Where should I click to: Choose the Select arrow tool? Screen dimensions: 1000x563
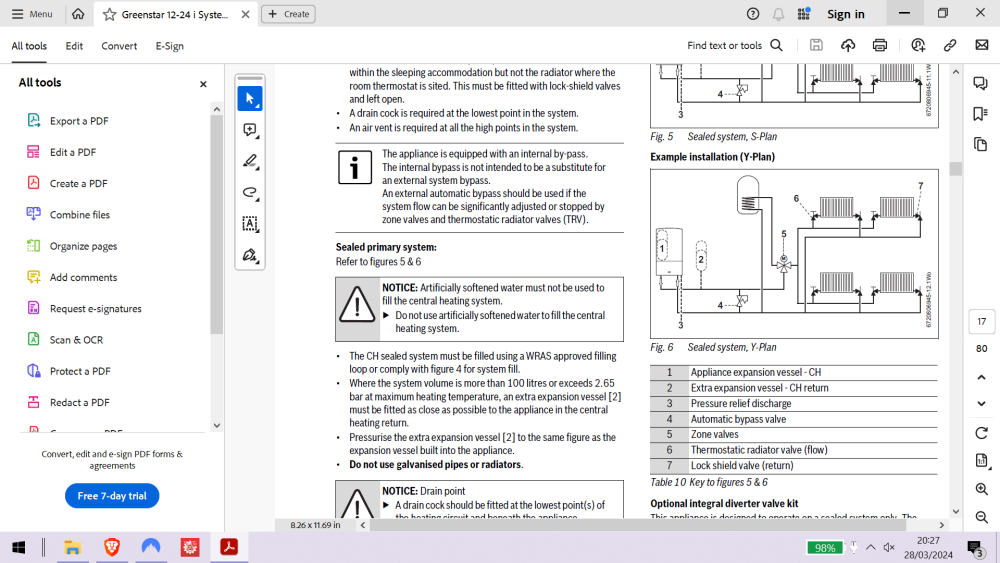click(x=249, y=98)
